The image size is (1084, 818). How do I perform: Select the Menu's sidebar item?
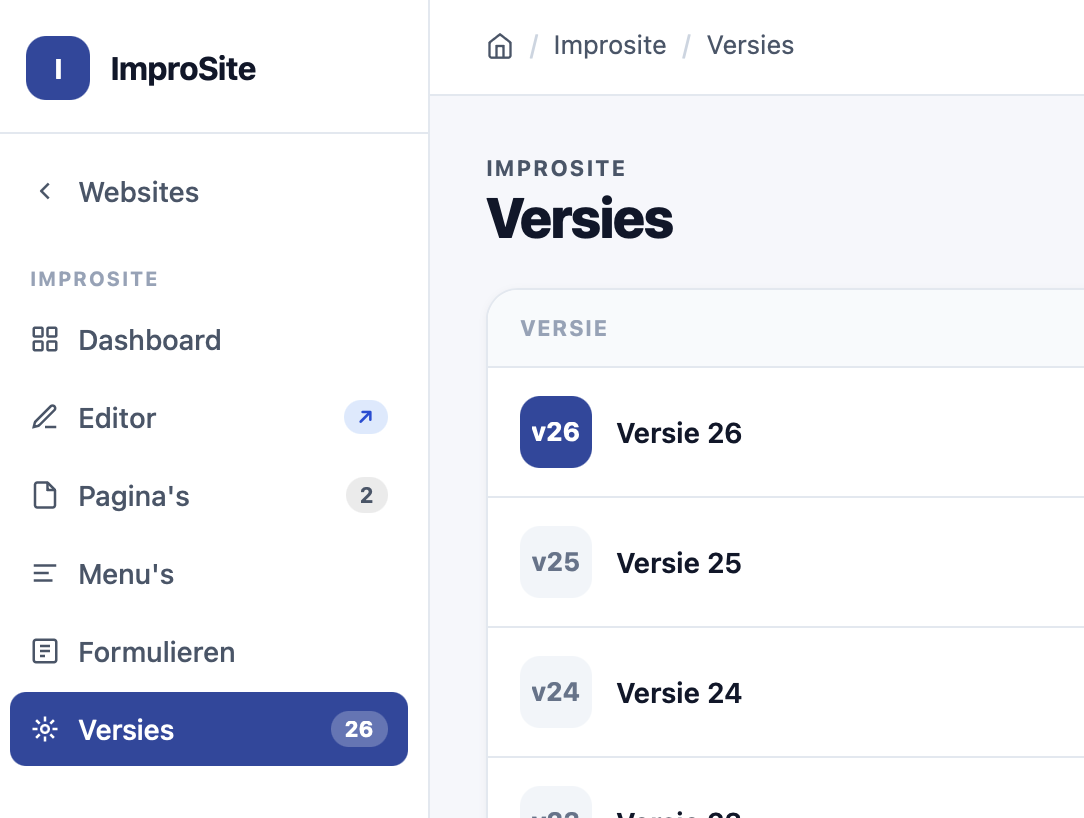(126, 574)
